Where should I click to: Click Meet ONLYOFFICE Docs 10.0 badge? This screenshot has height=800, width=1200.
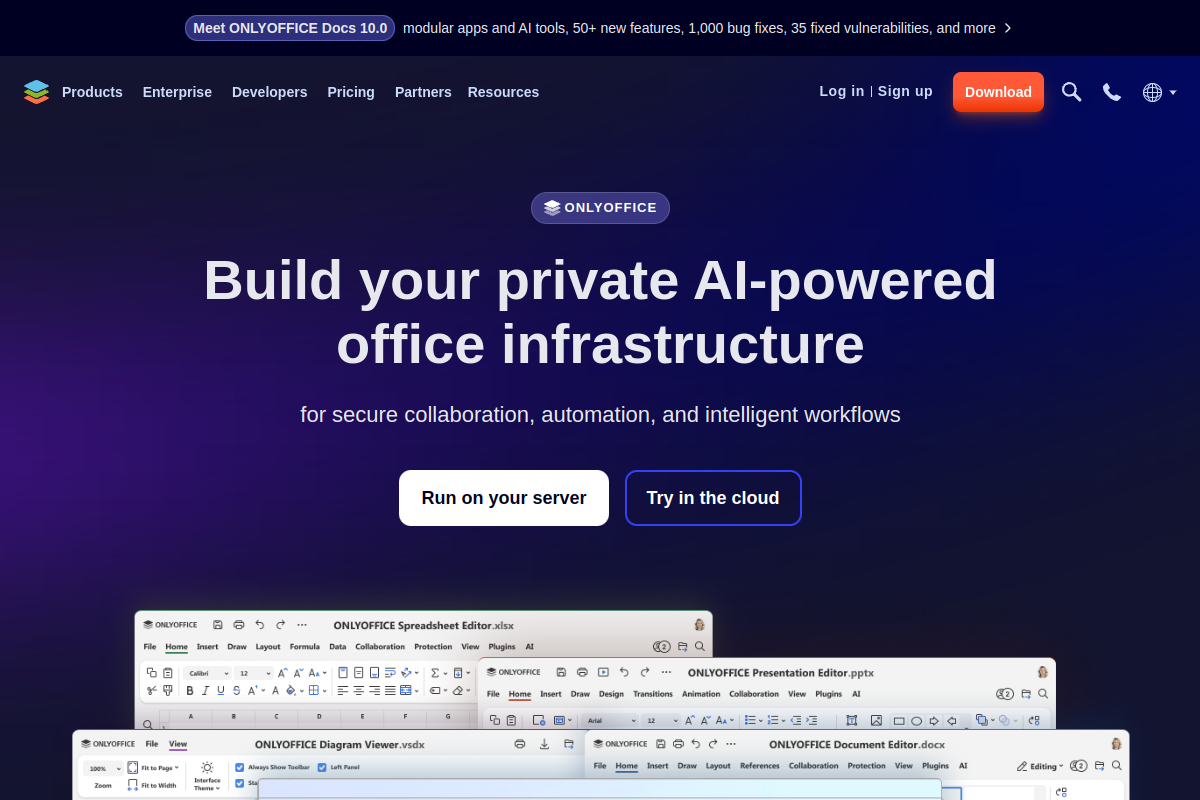(290, 28)
